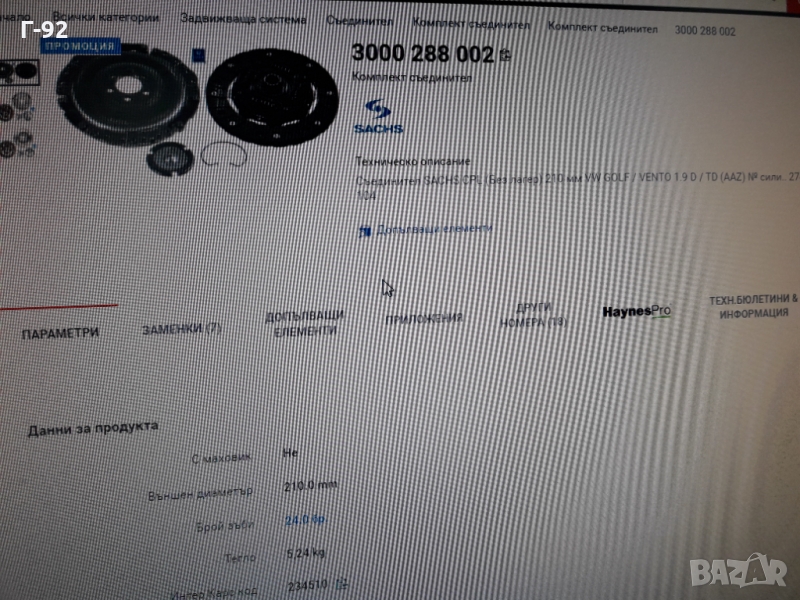
Task: Click the SACHS brand logo
Action: pos(377,116)
